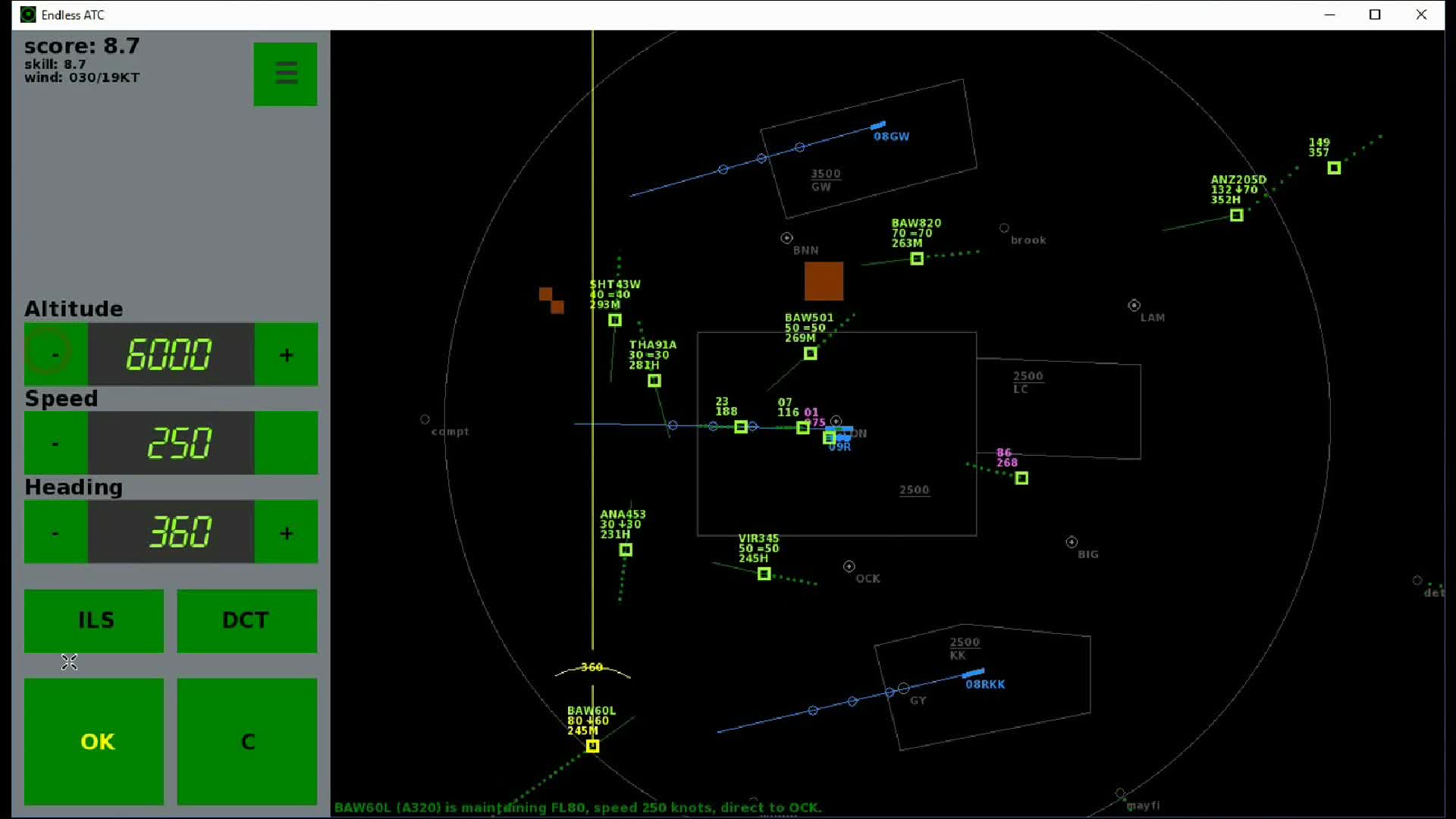Screen dimensions: 1456x819
Task: Select the BAW60L aircraft blip
Action: coord(592,746)
